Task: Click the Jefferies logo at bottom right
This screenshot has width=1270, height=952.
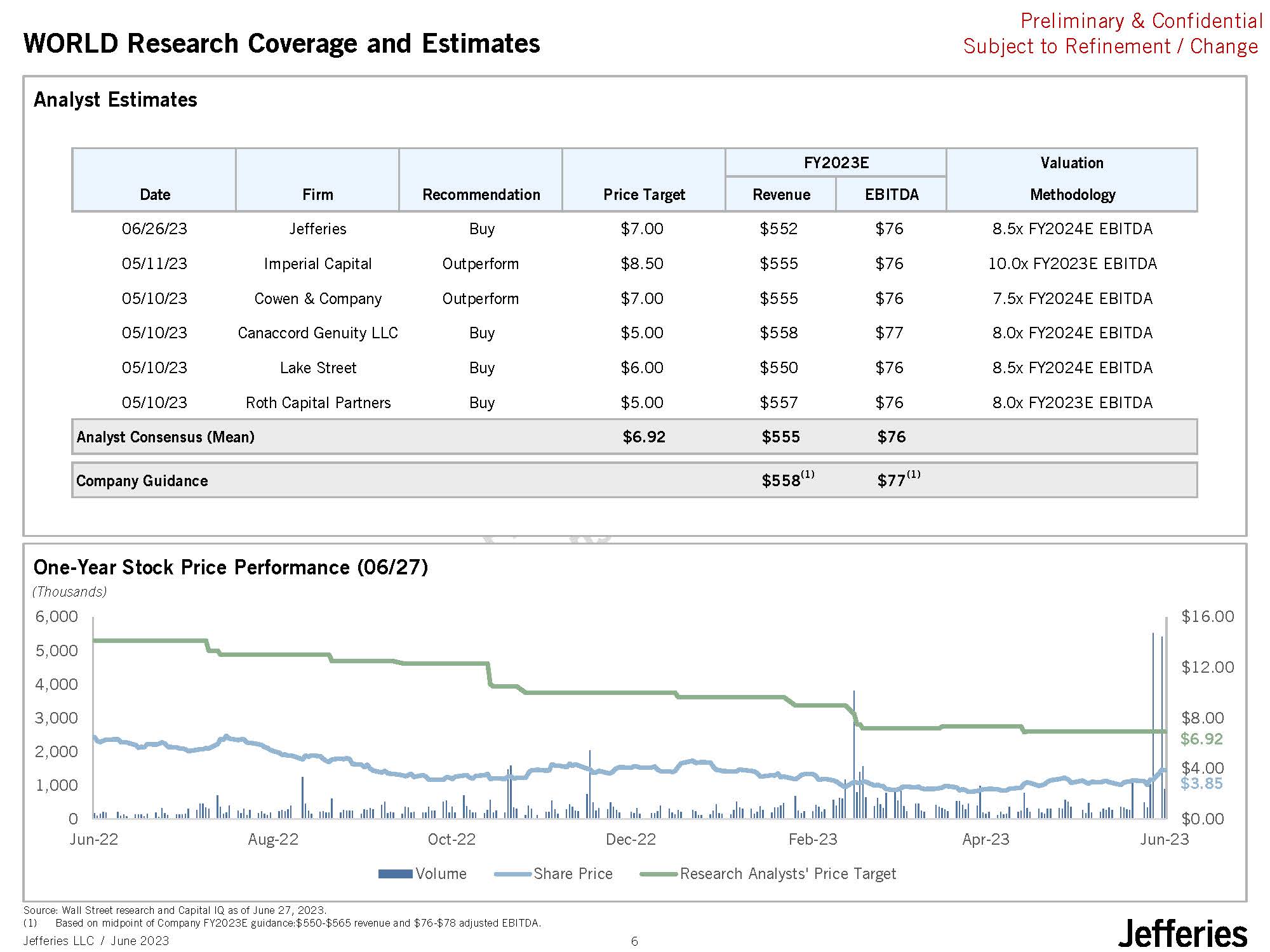Action: pyautogui.click(x=1182, y=934)
